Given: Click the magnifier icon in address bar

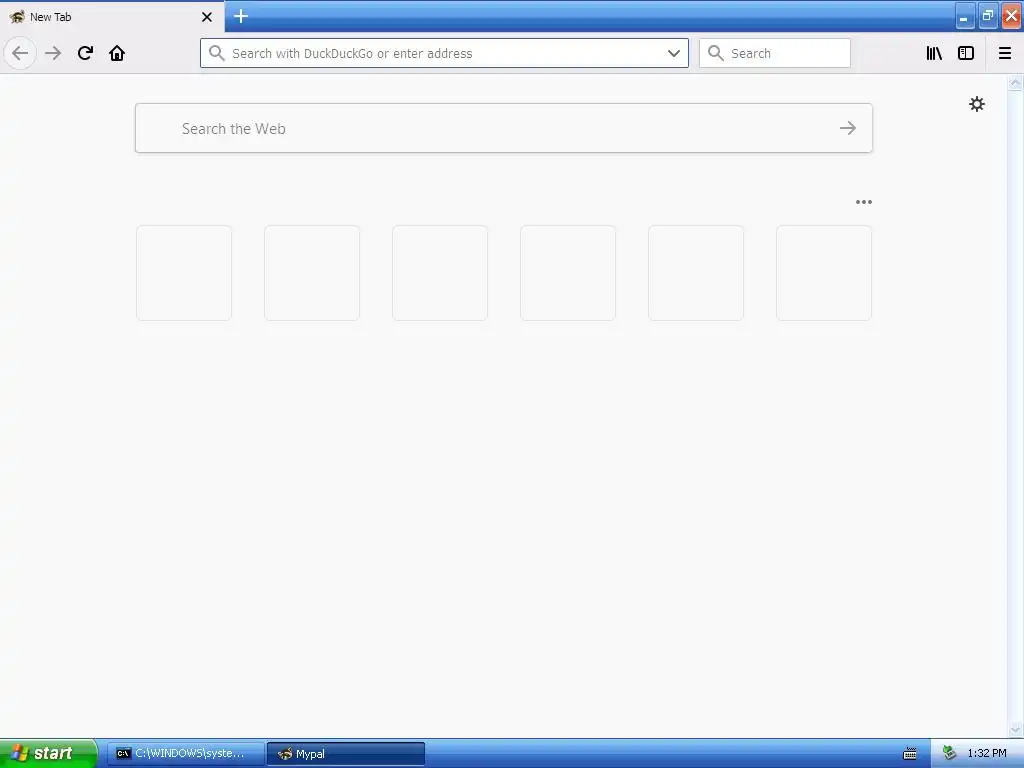Looking at the screenshot, I should coord(217,53).
